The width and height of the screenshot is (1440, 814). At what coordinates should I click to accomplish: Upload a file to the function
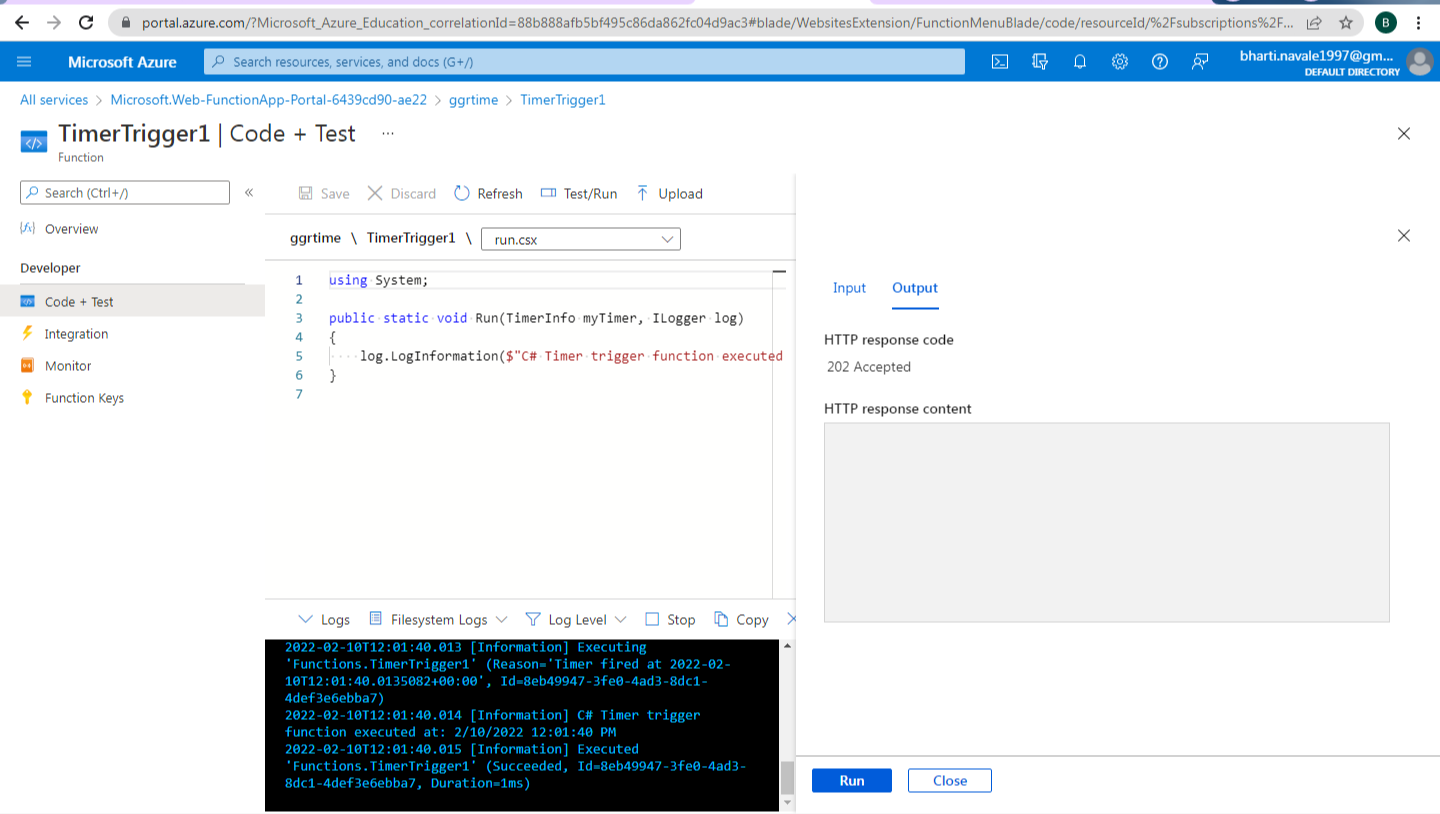tap(669, 193)
